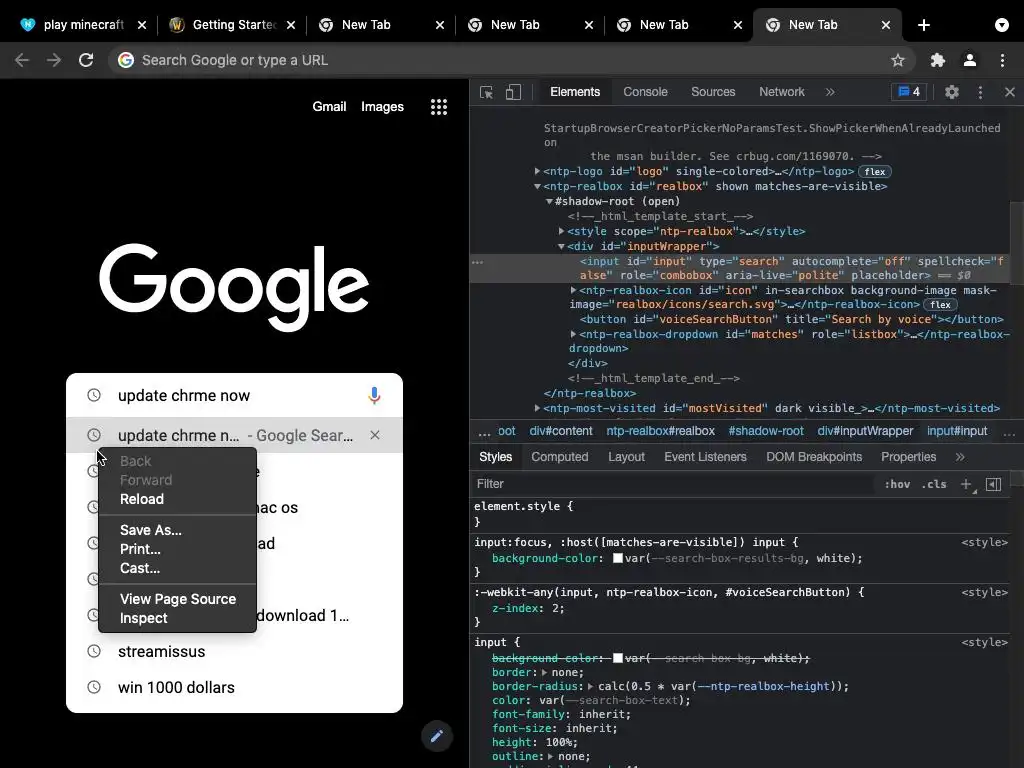Open the tab search dropdown arrow
The image size is (1024, 768).
(x=1002, y=25)
